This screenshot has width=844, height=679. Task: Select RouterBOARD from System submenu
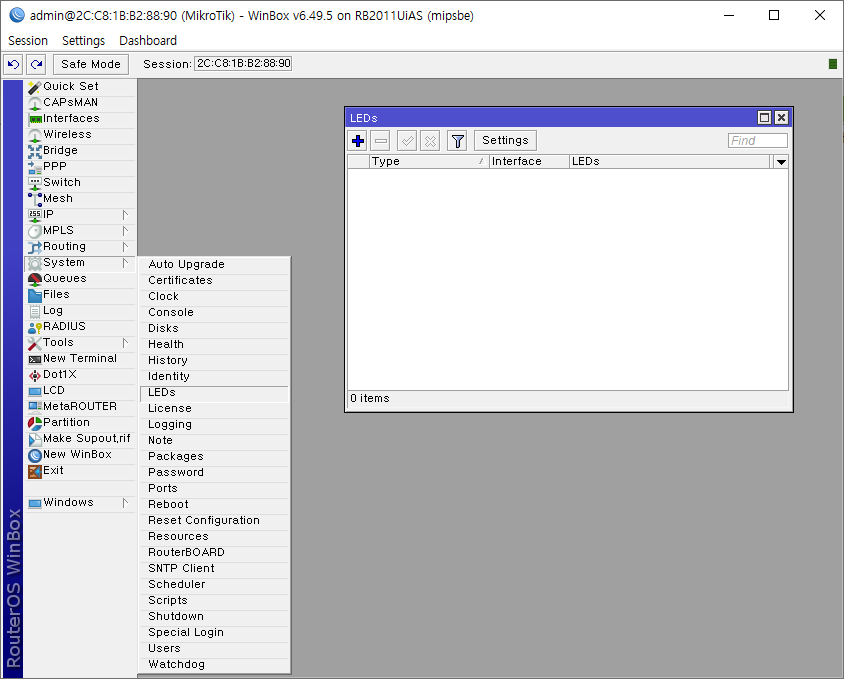(x=214, y=552)
